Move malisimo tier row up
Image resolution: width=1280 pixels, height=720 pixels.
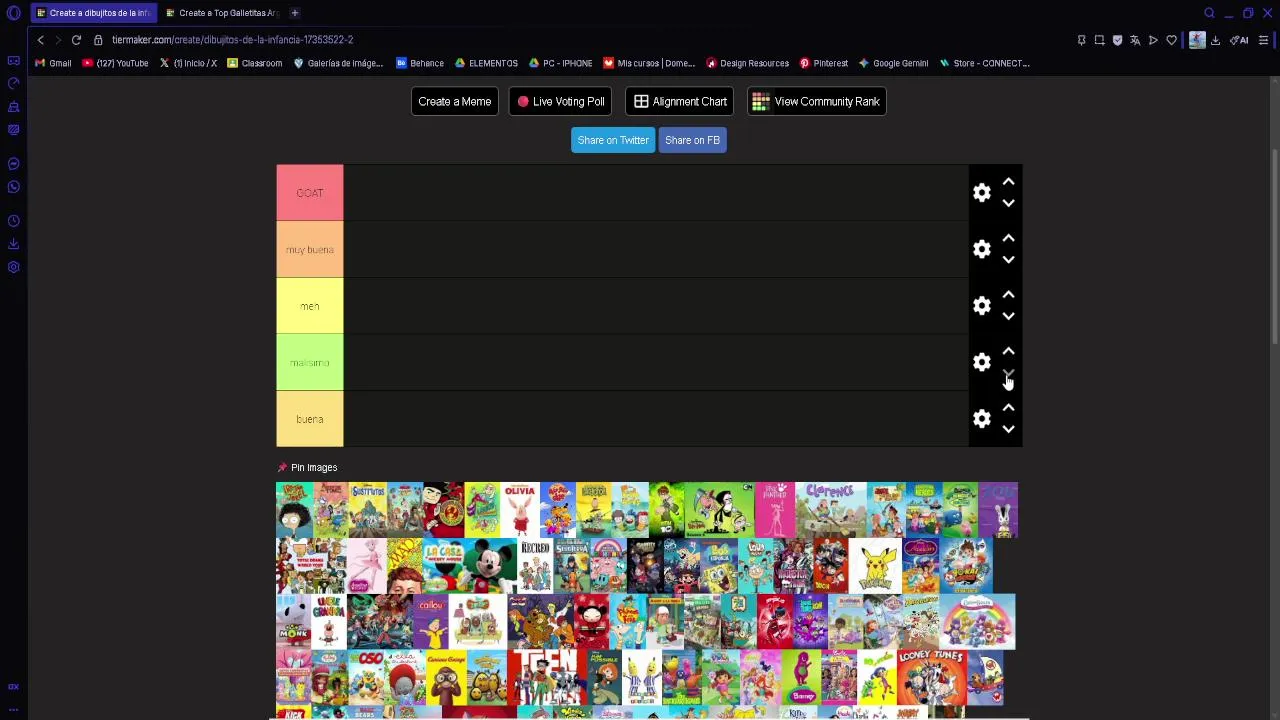(x=1008, y=351)
